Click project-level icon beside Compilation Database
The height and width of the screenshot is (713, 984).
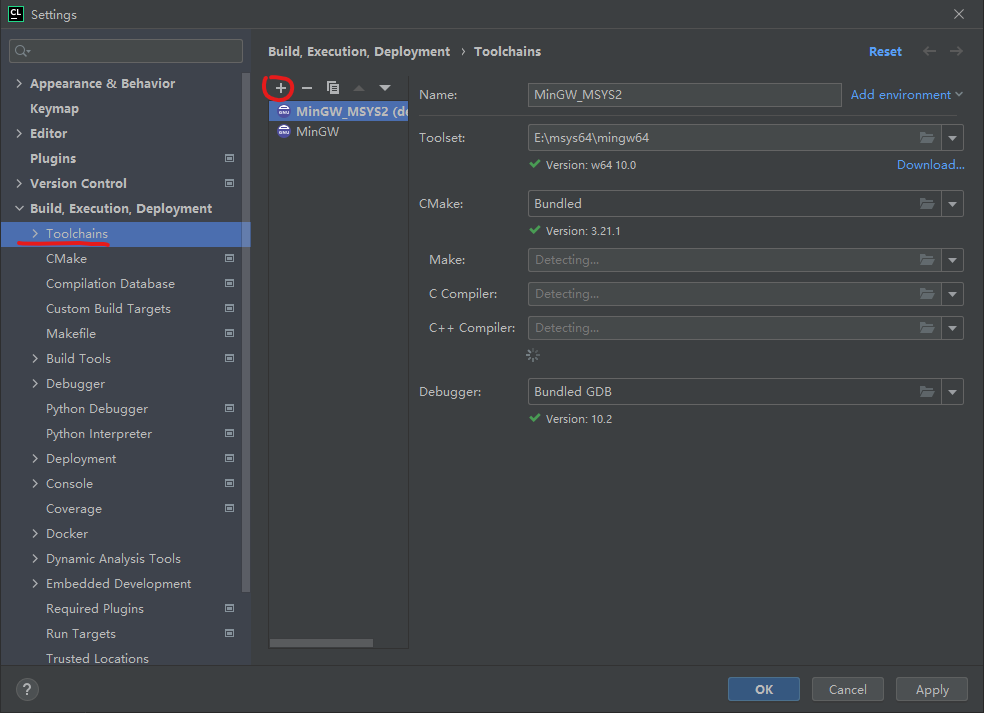pyautogui.click(x=230, y=284)
